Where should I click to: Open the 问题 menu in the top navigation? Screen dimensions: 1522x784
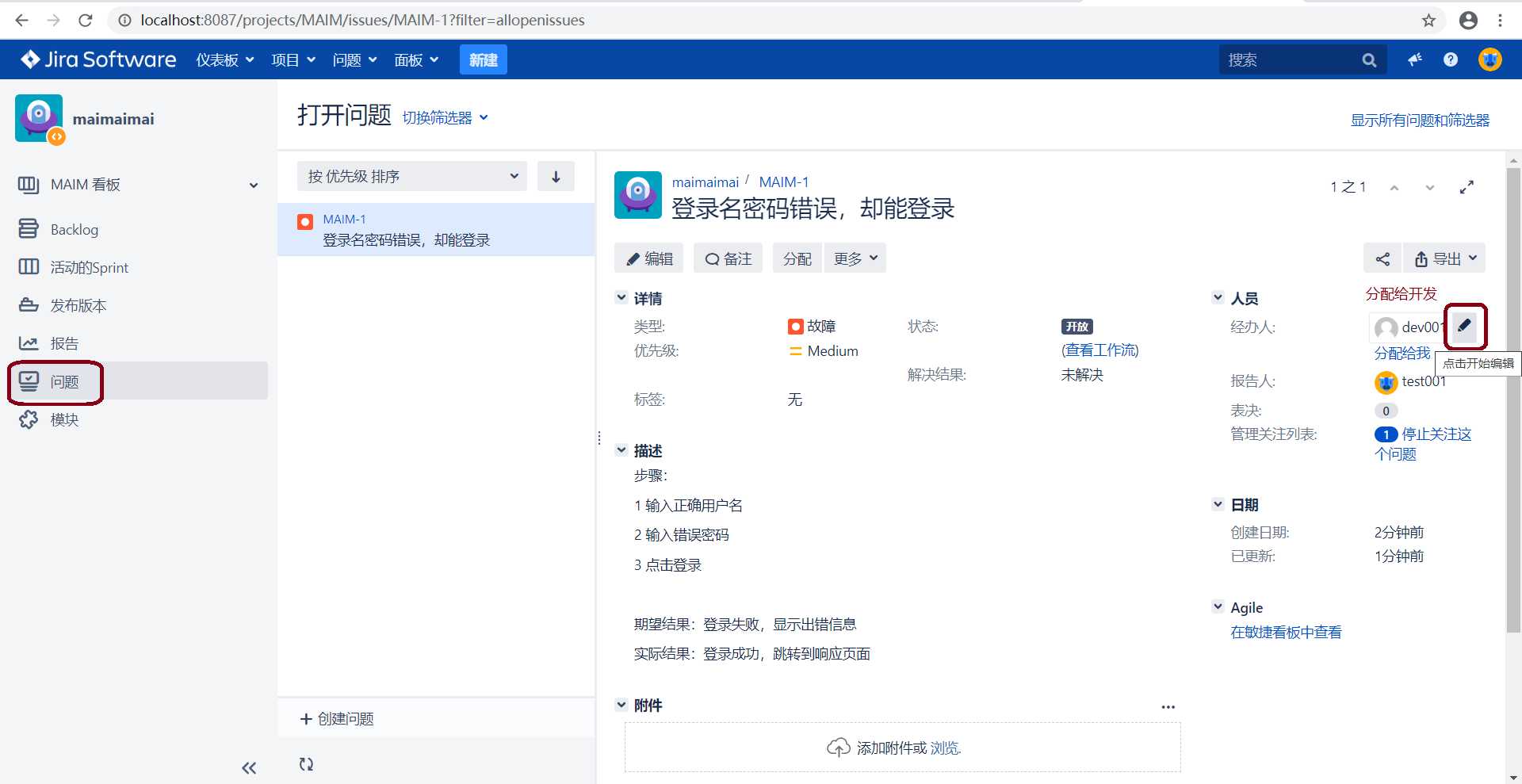click(x=354, y=60)
